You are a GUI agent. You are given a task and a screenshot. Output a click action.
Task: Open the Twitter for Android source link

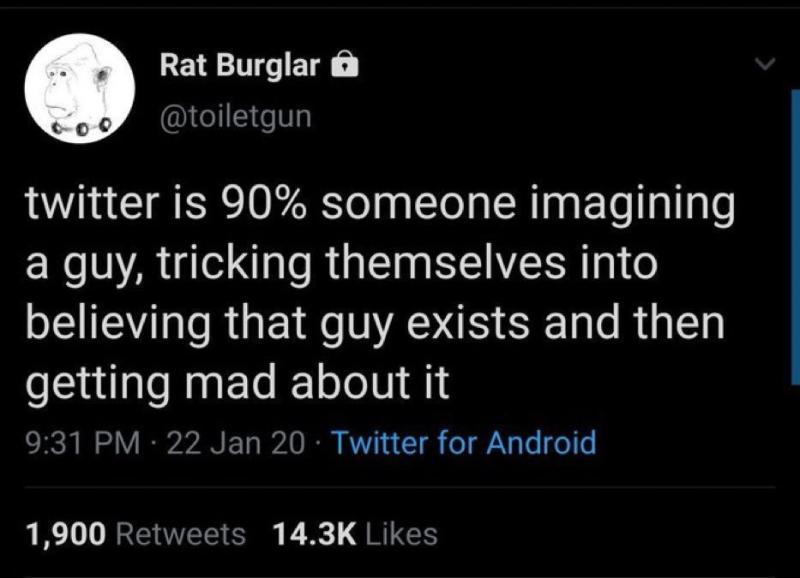coord(464,442)
